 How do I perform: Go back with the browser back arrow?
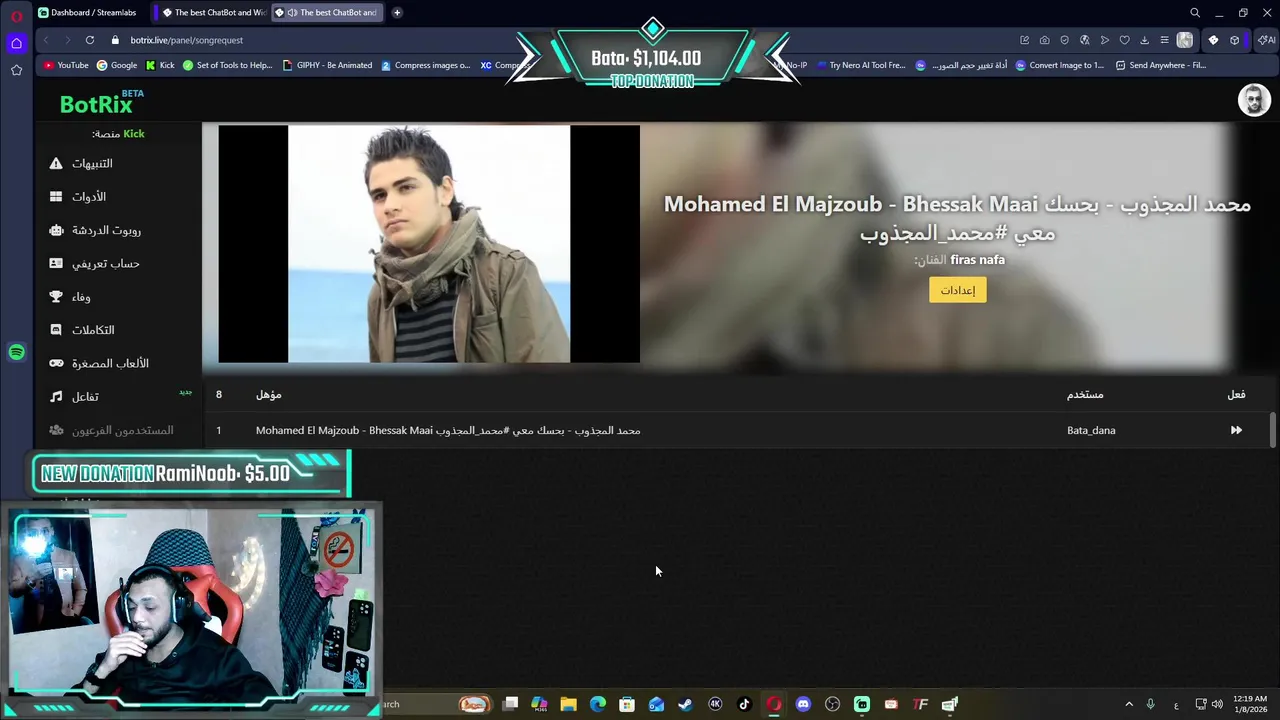[46, 40]
